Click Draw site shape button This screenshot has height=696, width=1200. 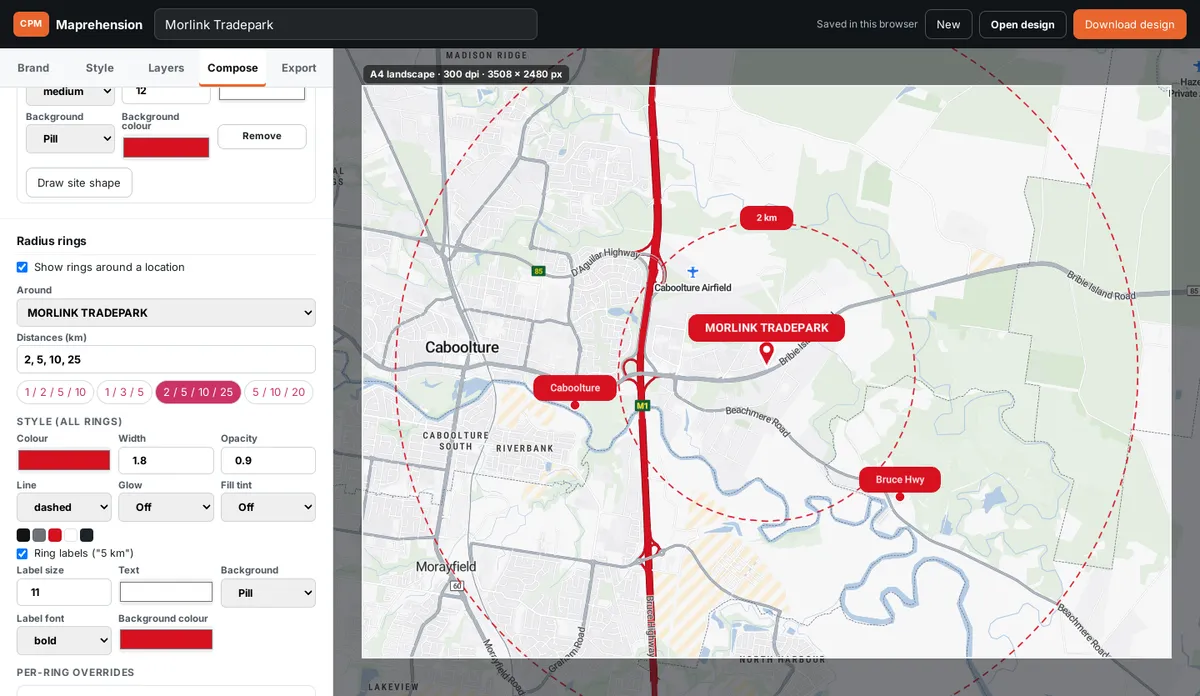(79, 183)
